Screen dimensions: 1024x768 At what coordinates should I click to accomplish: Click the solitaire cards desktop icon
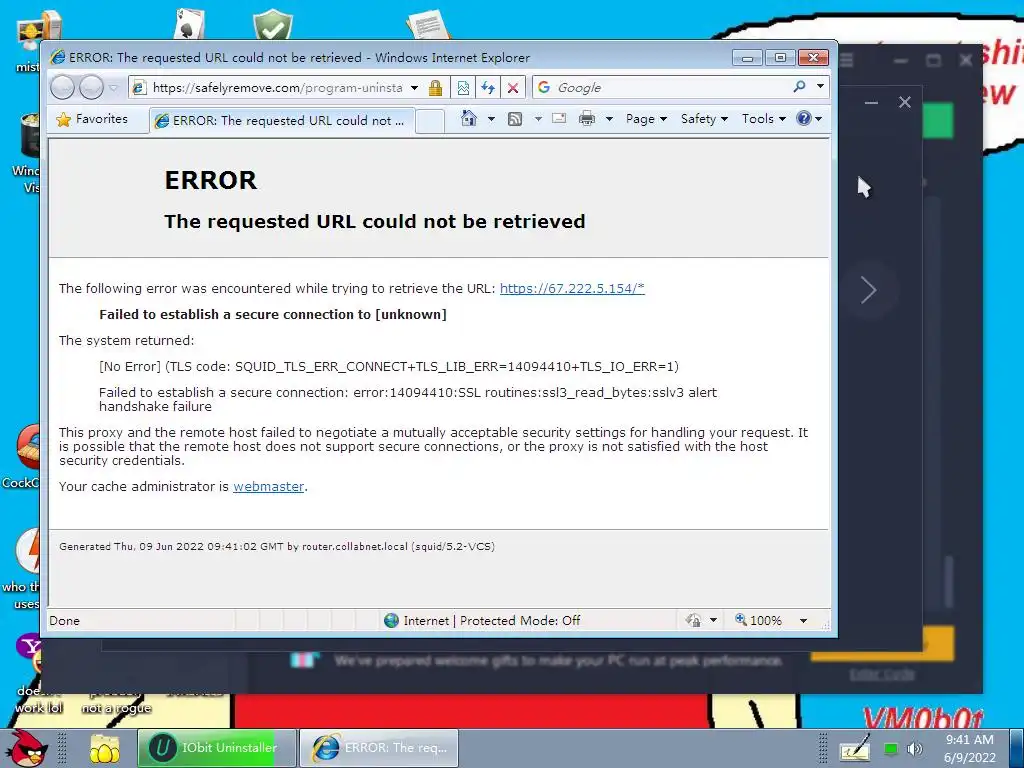pos(190,25)
